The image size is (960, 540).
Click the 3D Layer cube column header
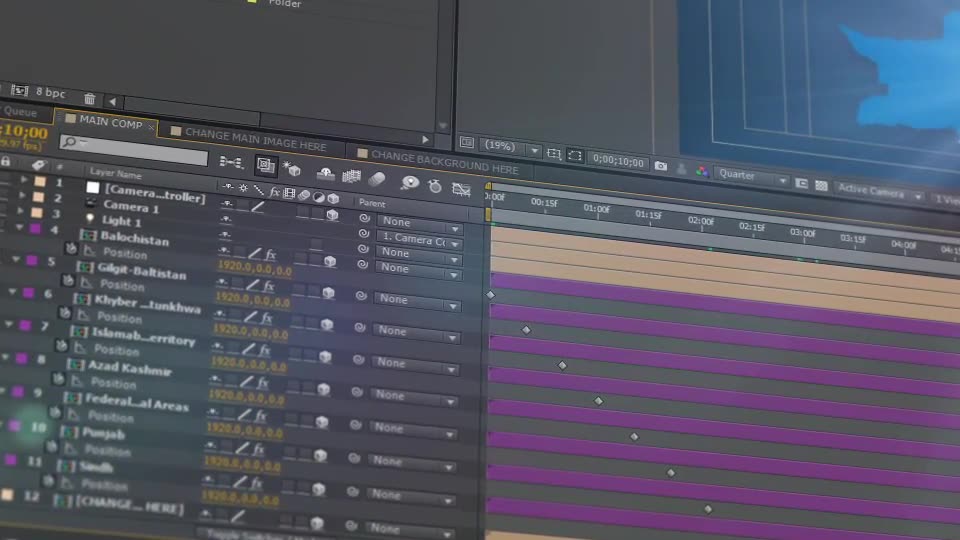(x=333, y=198)
